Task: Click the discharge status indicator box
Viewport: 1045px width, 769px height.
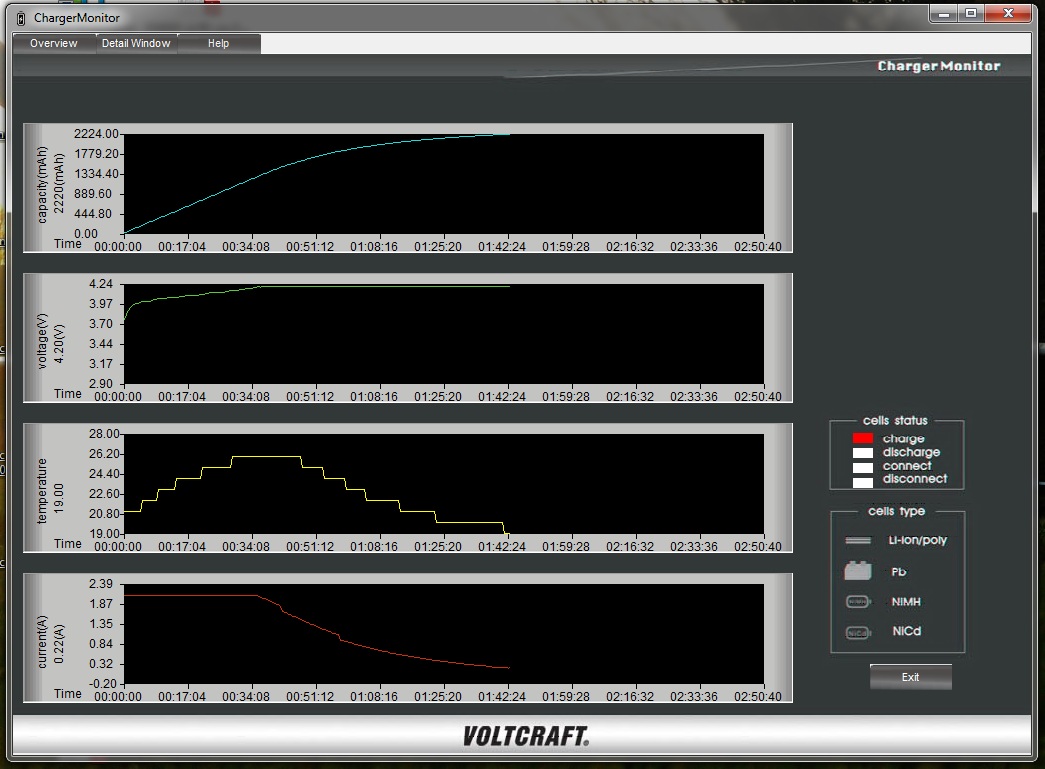Action: [x=862, y=453]
